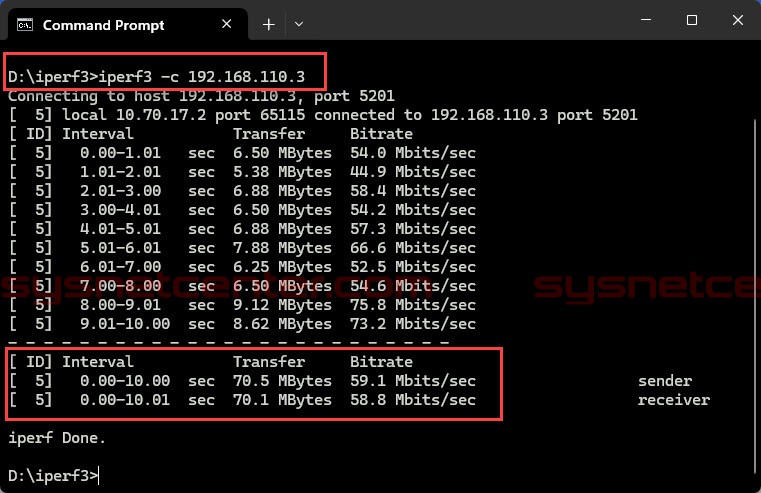Viewport: 761px width, 493px height.
Task: Click the '7.88 MBytes' transfer value
Action: [282, 247]
